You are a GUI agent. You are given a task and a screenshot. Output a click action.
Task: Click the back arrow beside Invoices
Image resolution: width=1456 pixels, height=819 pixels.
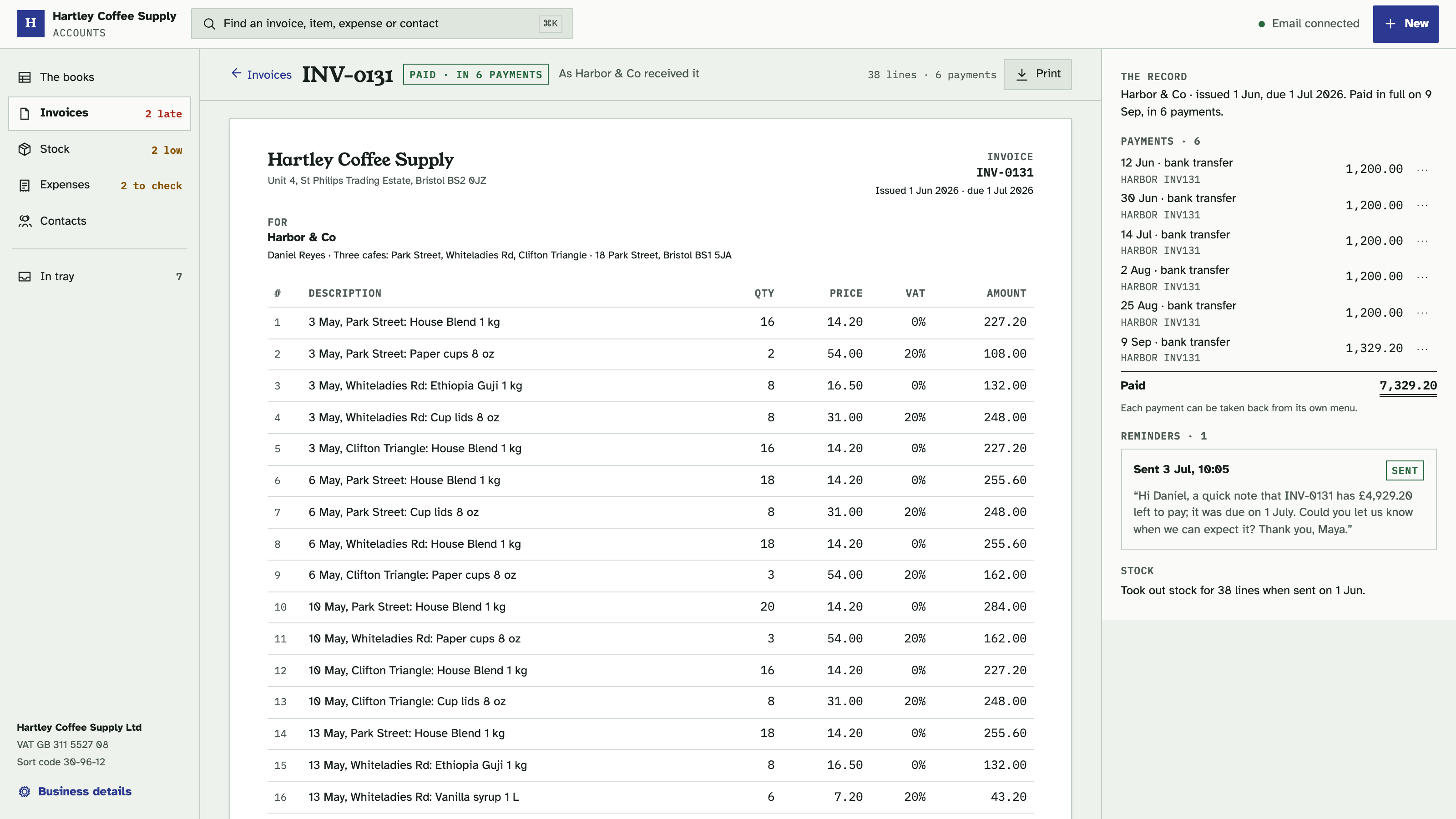tap(236, 73)
